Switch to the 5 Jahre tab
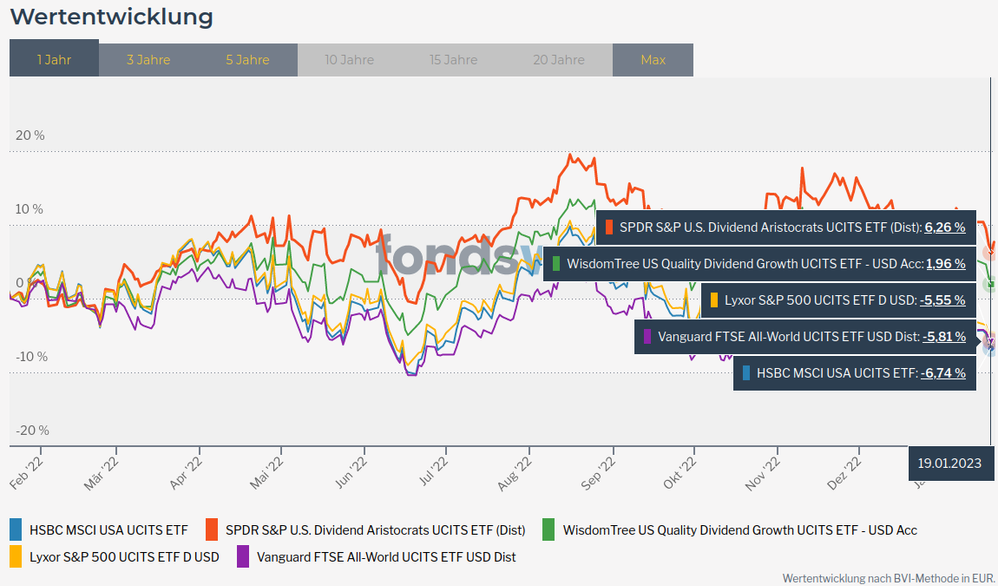The height and width of the screenshot is (586, 998). (x=247, y=60)
